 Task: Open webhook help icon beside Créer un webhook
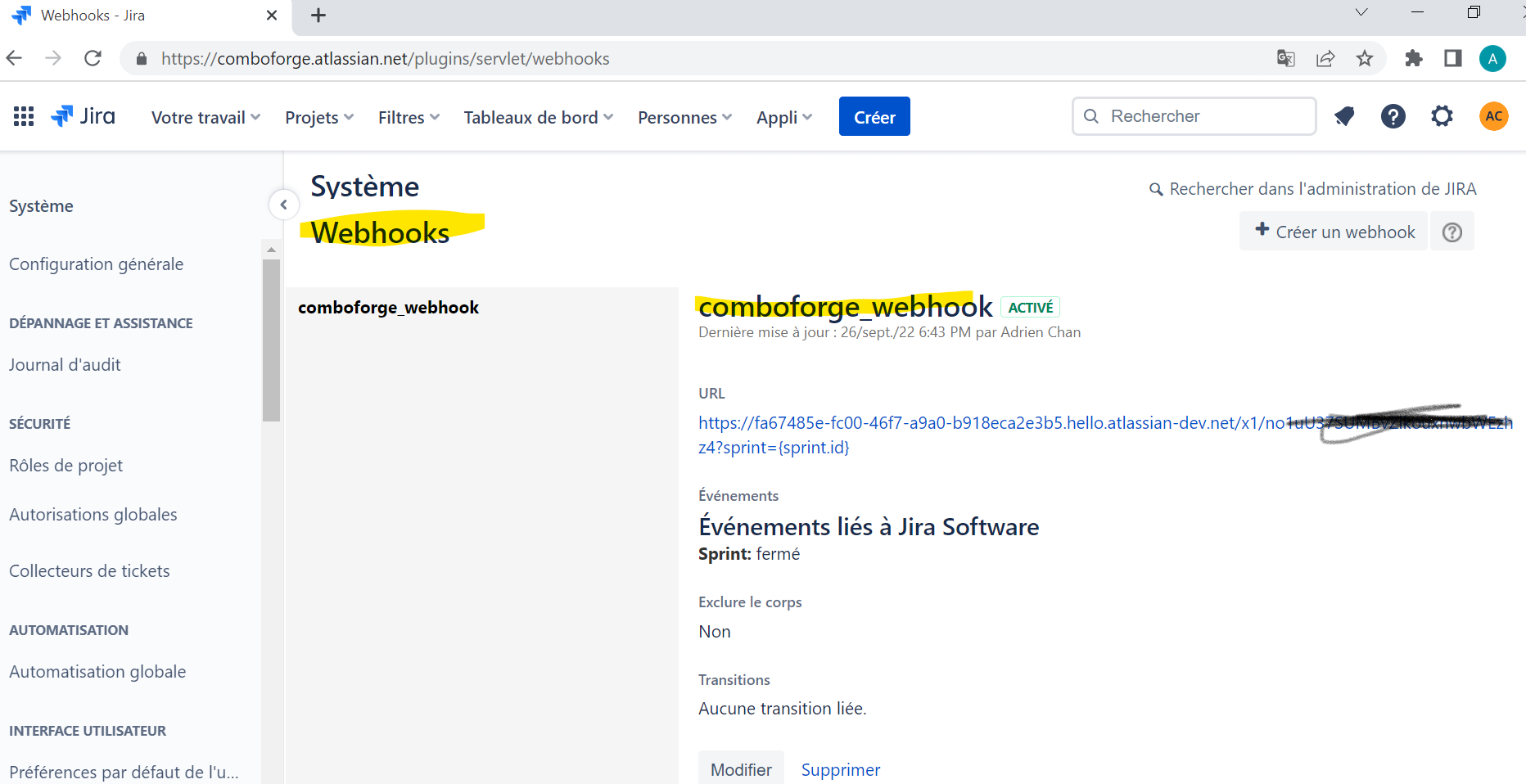pos(1452,232)
